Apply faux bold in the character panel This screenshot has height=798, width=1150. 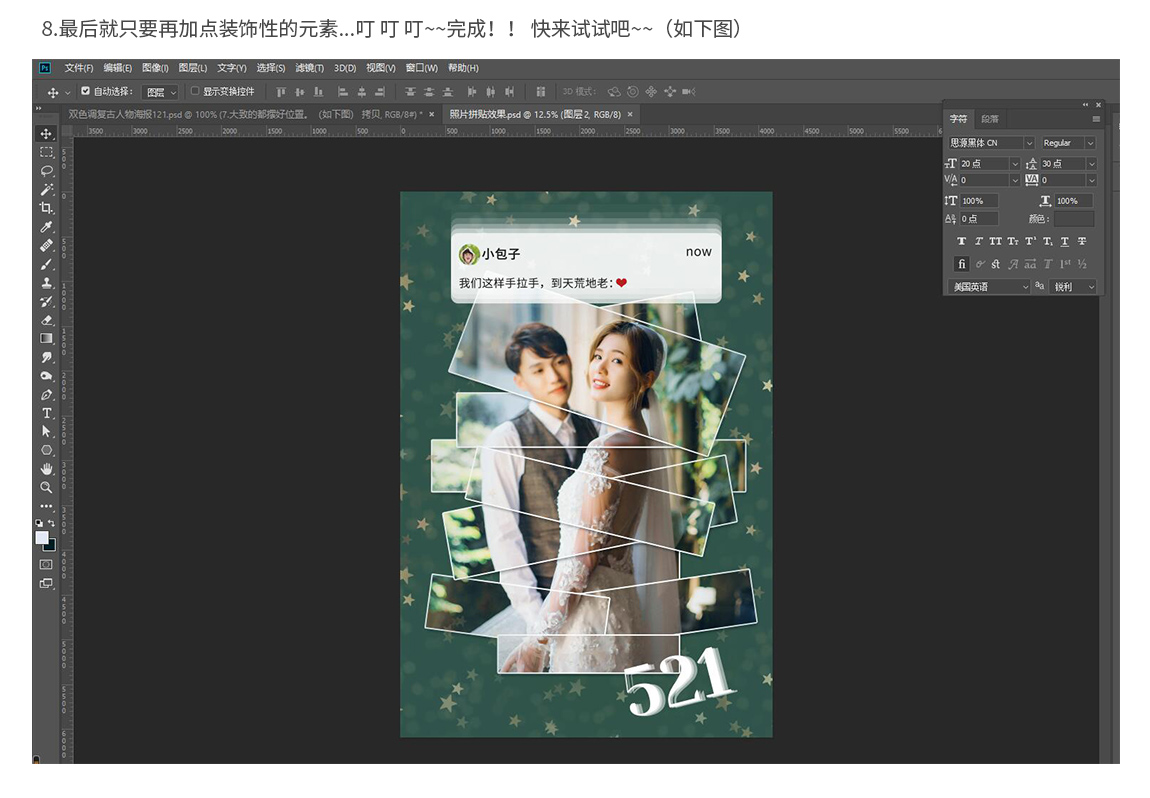coord(961,241)
